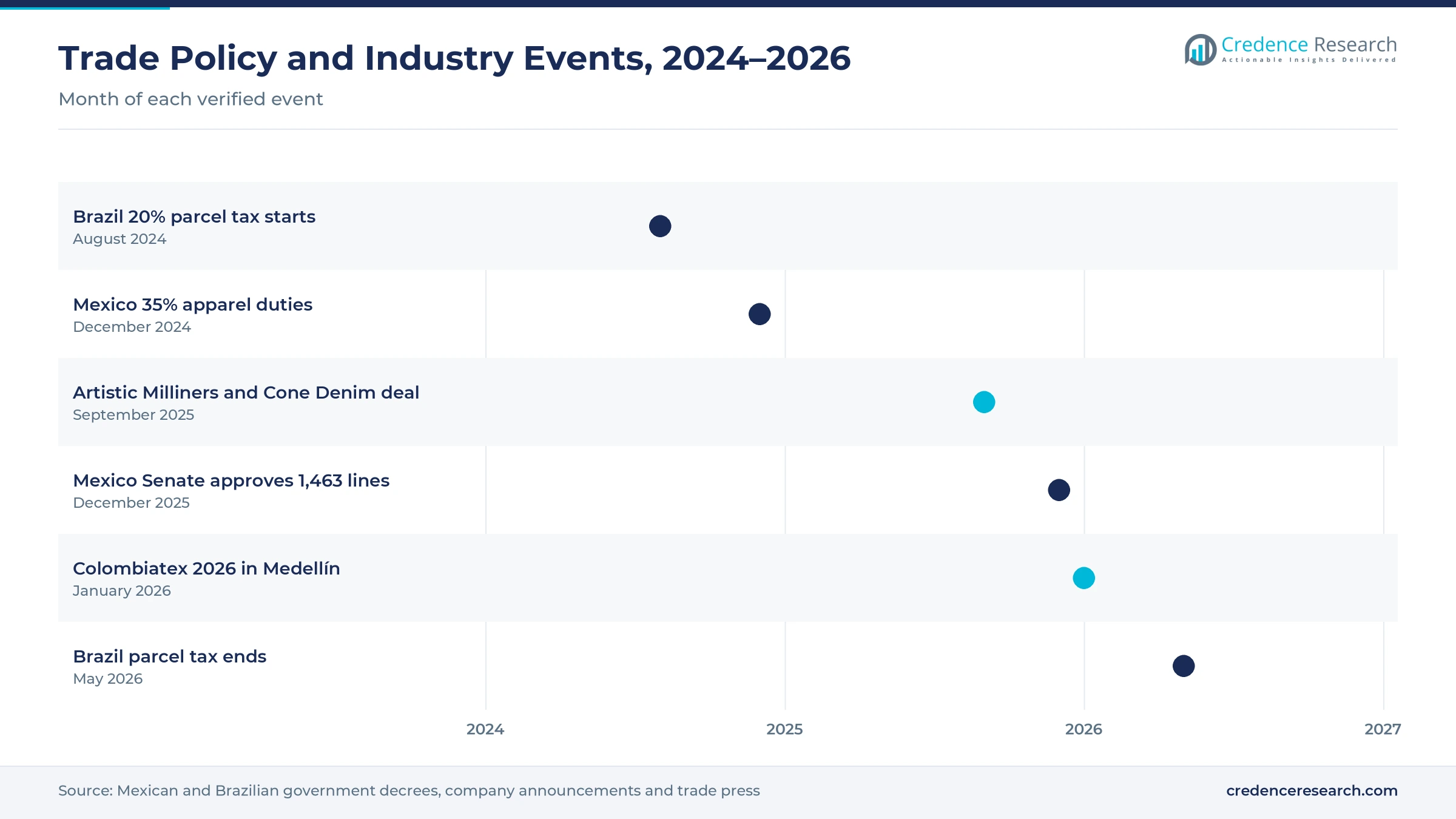Click the Colombiatex 2026 in Medellín label
The height and width of the screenshot is (819, 1456).
point(206,568)
